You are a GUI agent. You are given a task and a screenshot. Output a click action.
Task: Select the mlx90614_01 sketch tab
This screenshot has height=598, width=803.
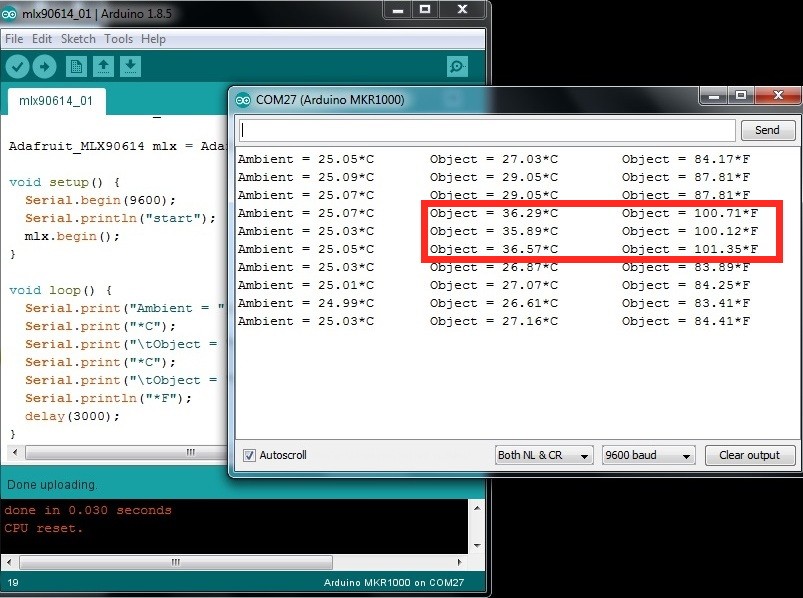[x=55, y=101]
